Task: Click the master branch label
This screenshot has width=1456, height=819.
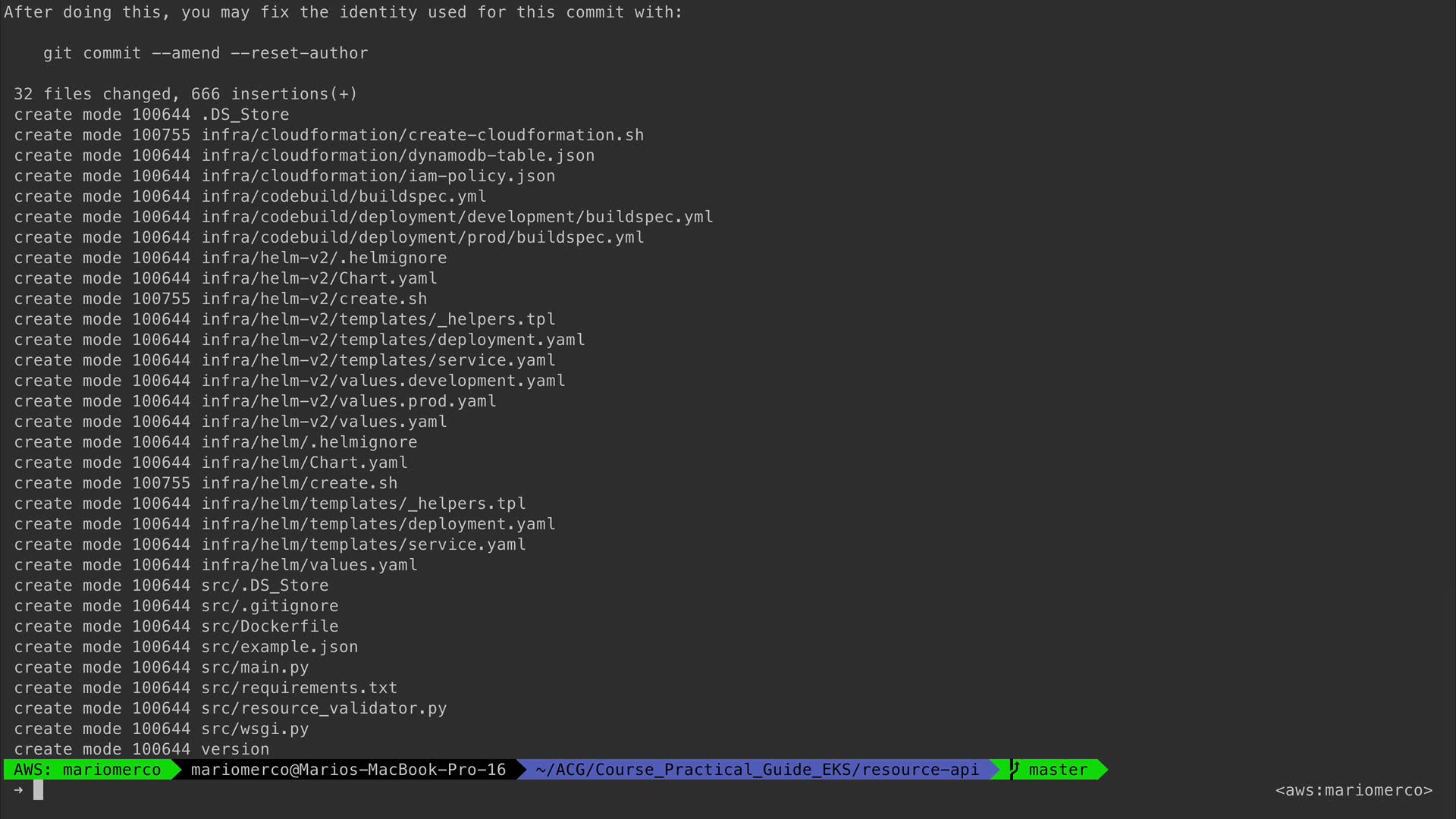Action: pos(1058,770)
